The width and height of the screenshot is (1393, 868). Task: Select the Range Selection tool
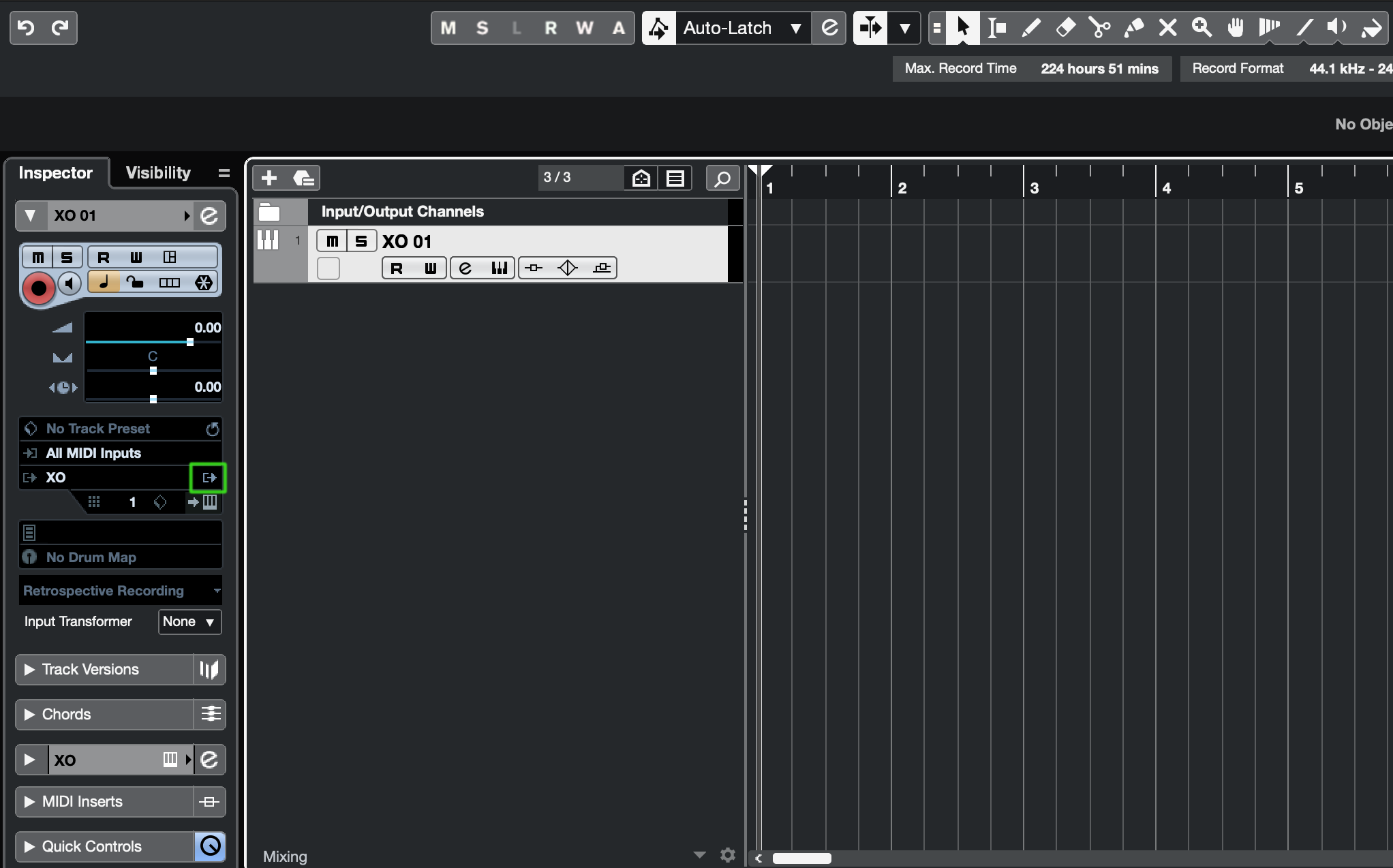(x=997, y=28)
